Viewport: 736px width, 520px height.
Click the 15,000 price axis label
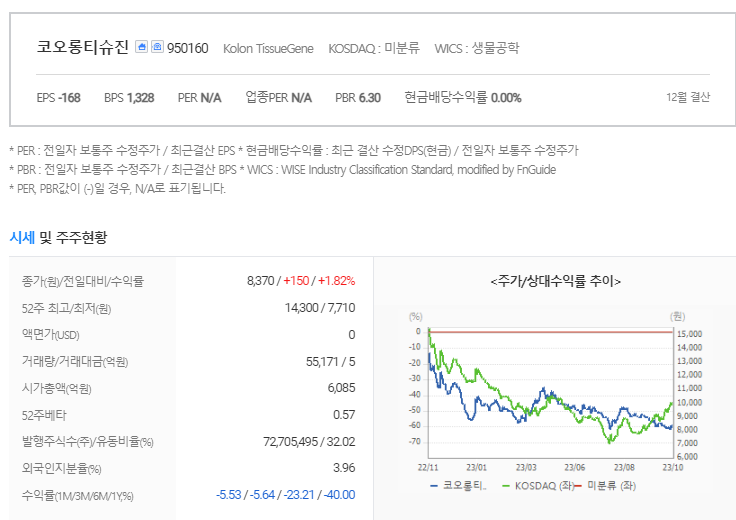[x=689, y=334]
